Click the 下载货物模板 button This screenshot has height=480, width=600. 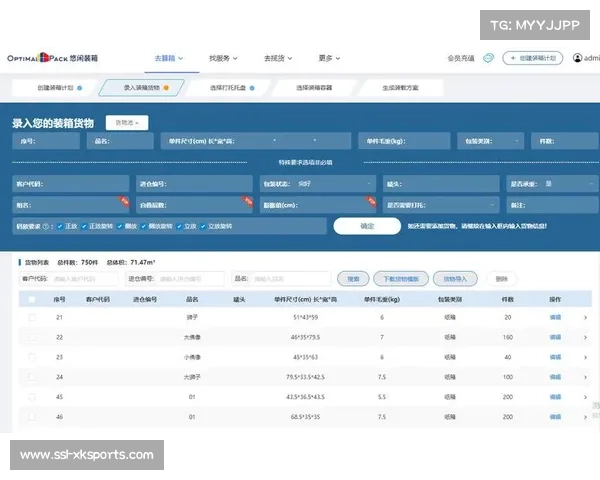[x=404, y=279]
